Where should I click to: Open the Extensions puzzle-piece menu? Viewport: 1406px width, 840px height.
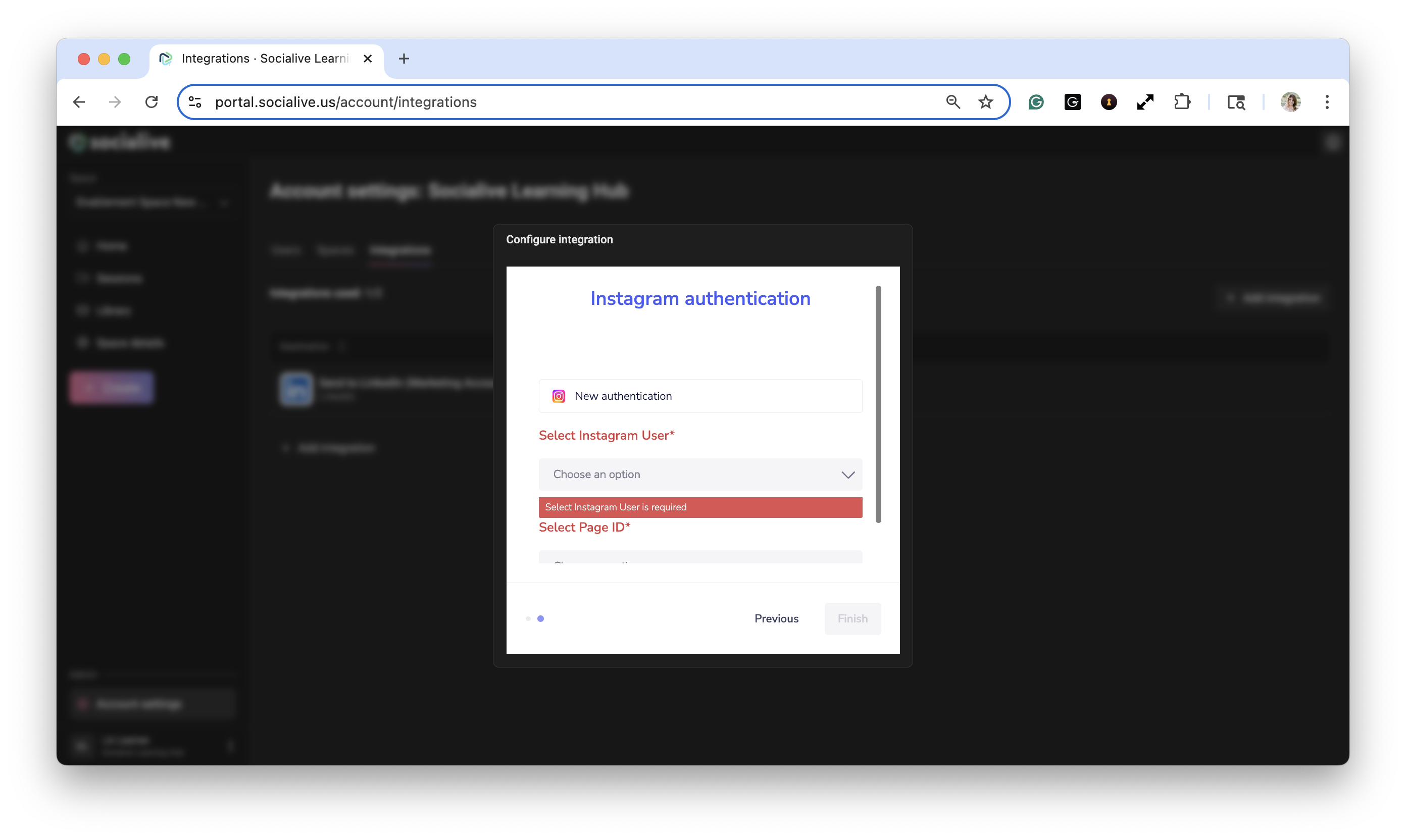pyautogui.click(x=1182, y=102)
